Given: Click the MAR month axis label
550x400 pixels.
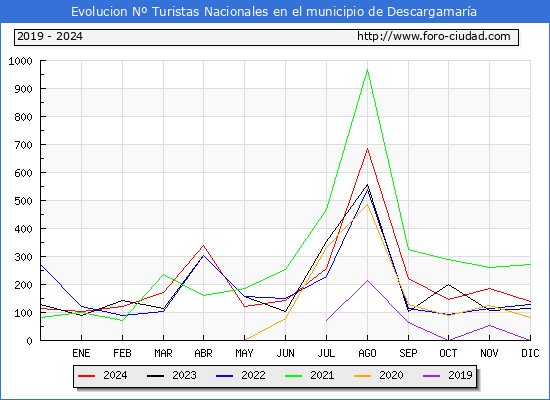Looking at the screenshot, I should tap(163, 353).
